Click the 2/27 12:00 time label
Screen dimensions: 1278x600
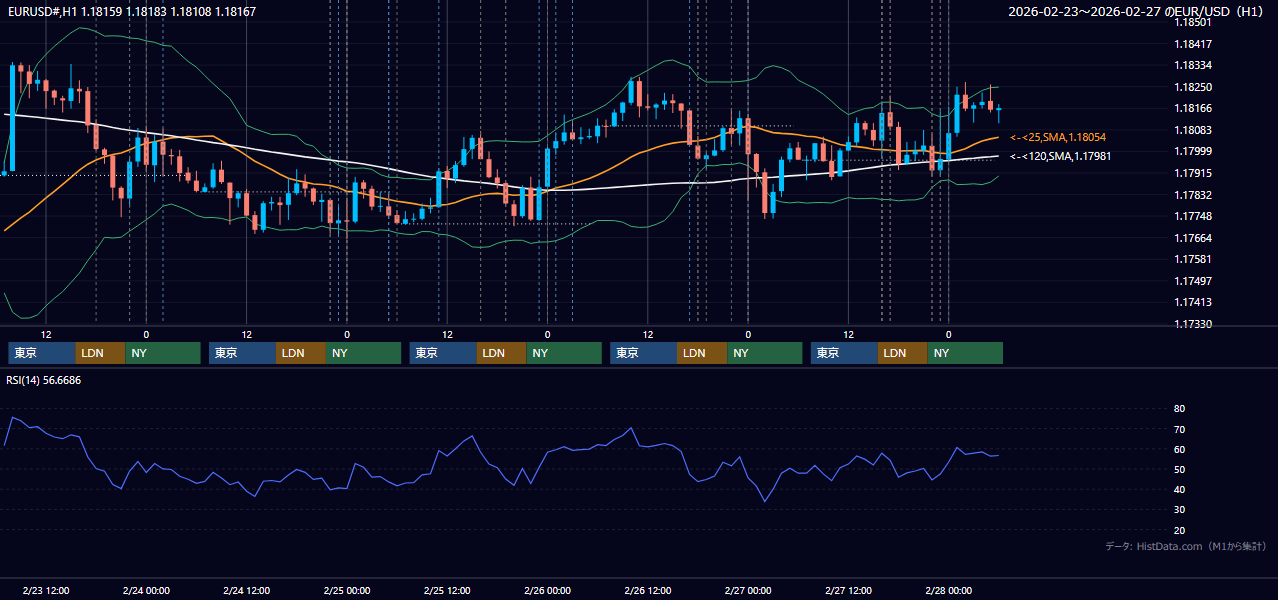[849, 590]
